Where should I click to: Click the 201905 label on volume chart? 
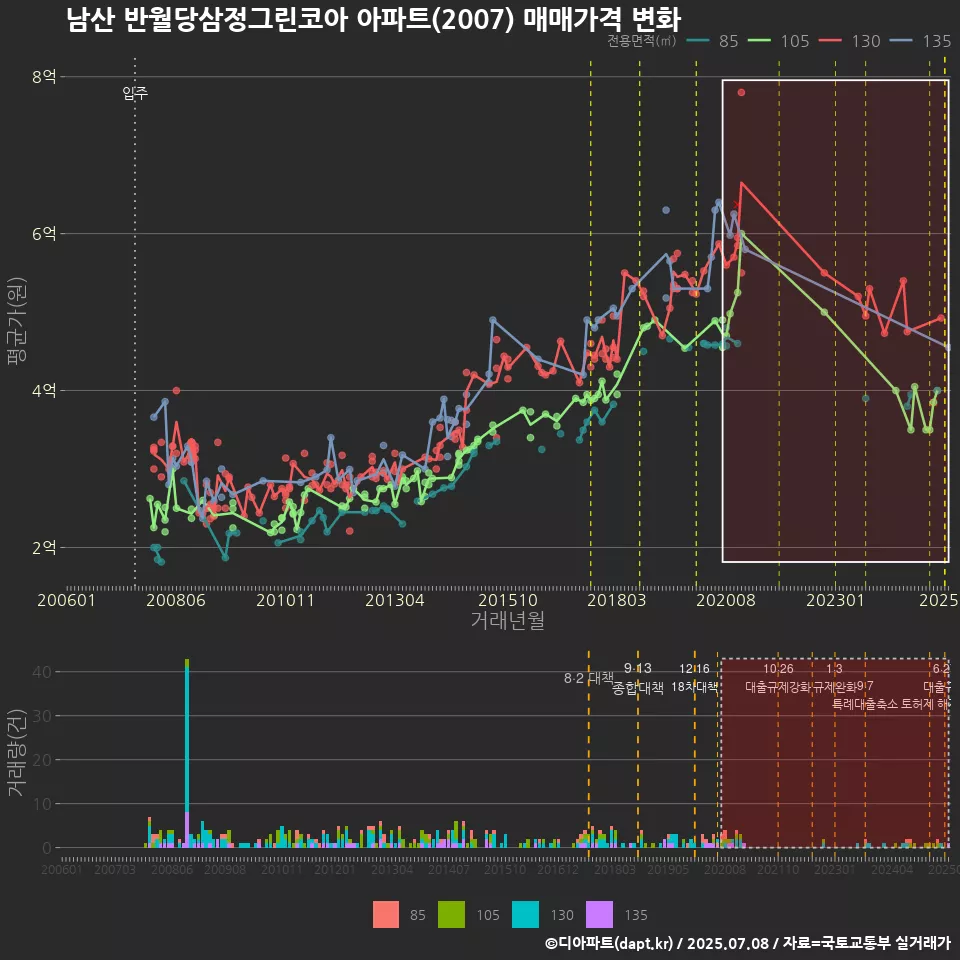[668, 869]
